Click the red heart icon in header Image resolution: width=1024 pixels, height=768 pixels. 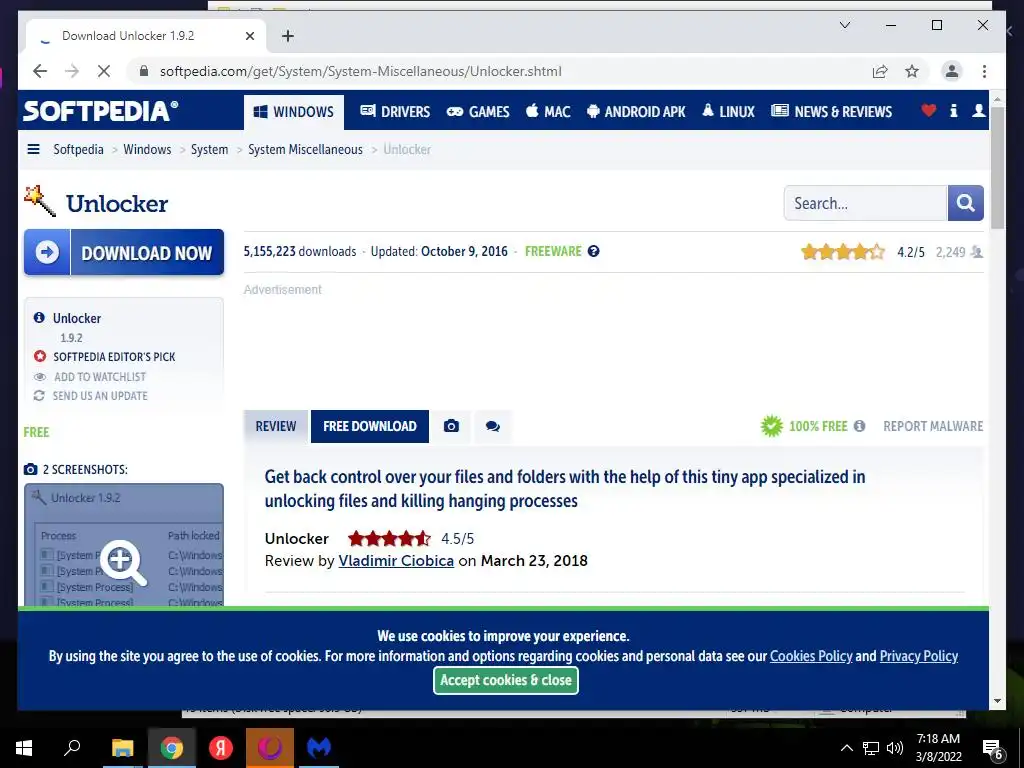pyautogui.click(x=928, y=111)
